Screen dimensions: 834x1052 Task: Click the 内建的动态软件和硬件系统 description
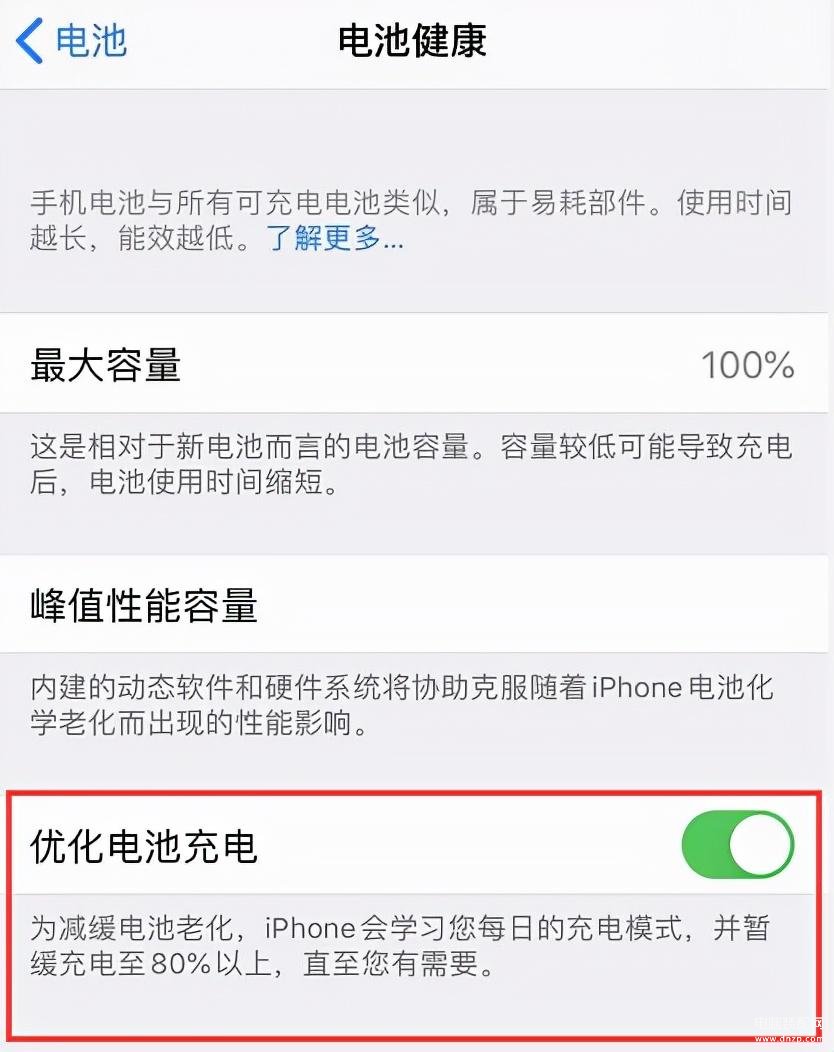[x=401, y=705]
